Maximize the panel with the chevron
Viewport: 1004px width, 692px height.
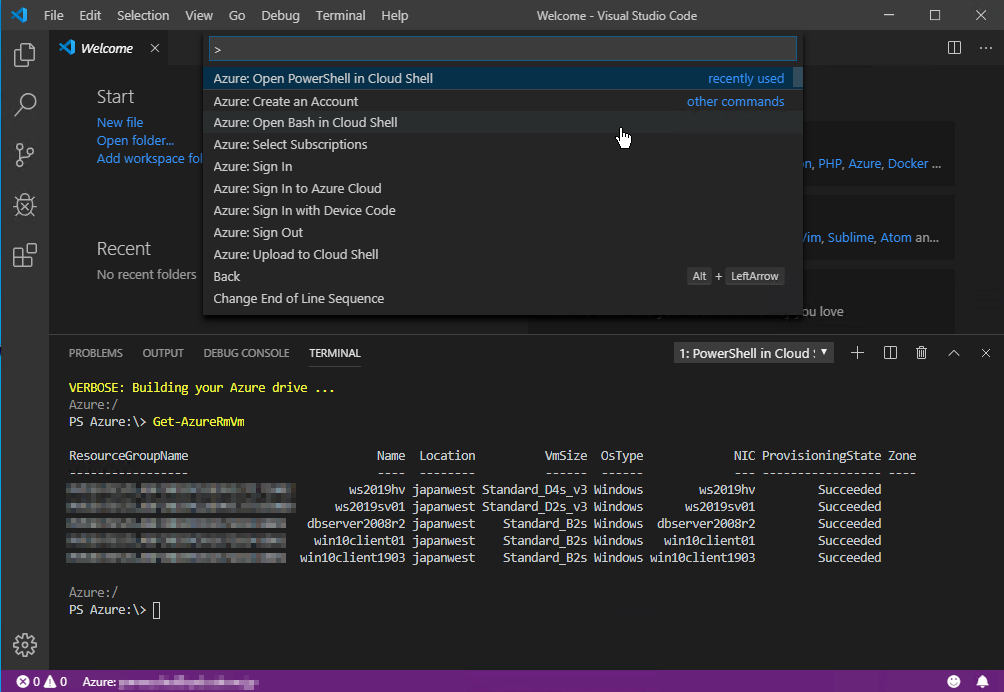pos(953,352)
